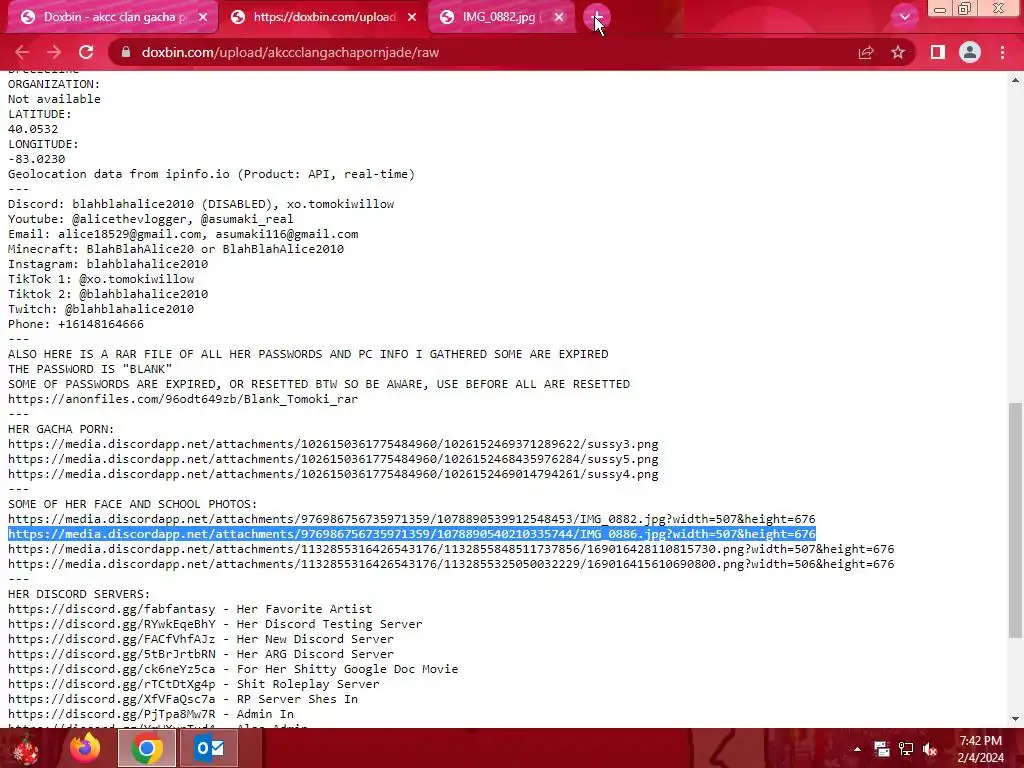
Task: Expand the tab search dropdown chevron
Action: [904, 17]
